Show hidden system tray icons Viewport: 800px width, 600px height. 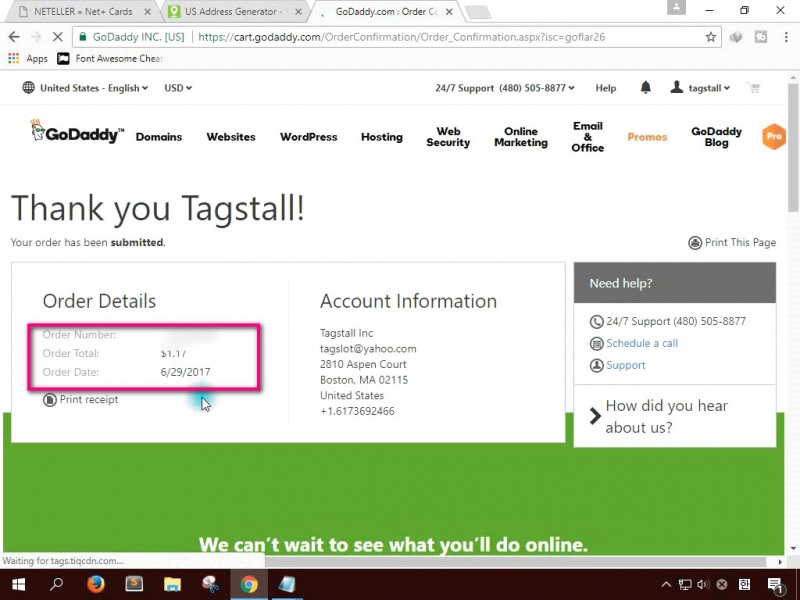coord(666,585)
